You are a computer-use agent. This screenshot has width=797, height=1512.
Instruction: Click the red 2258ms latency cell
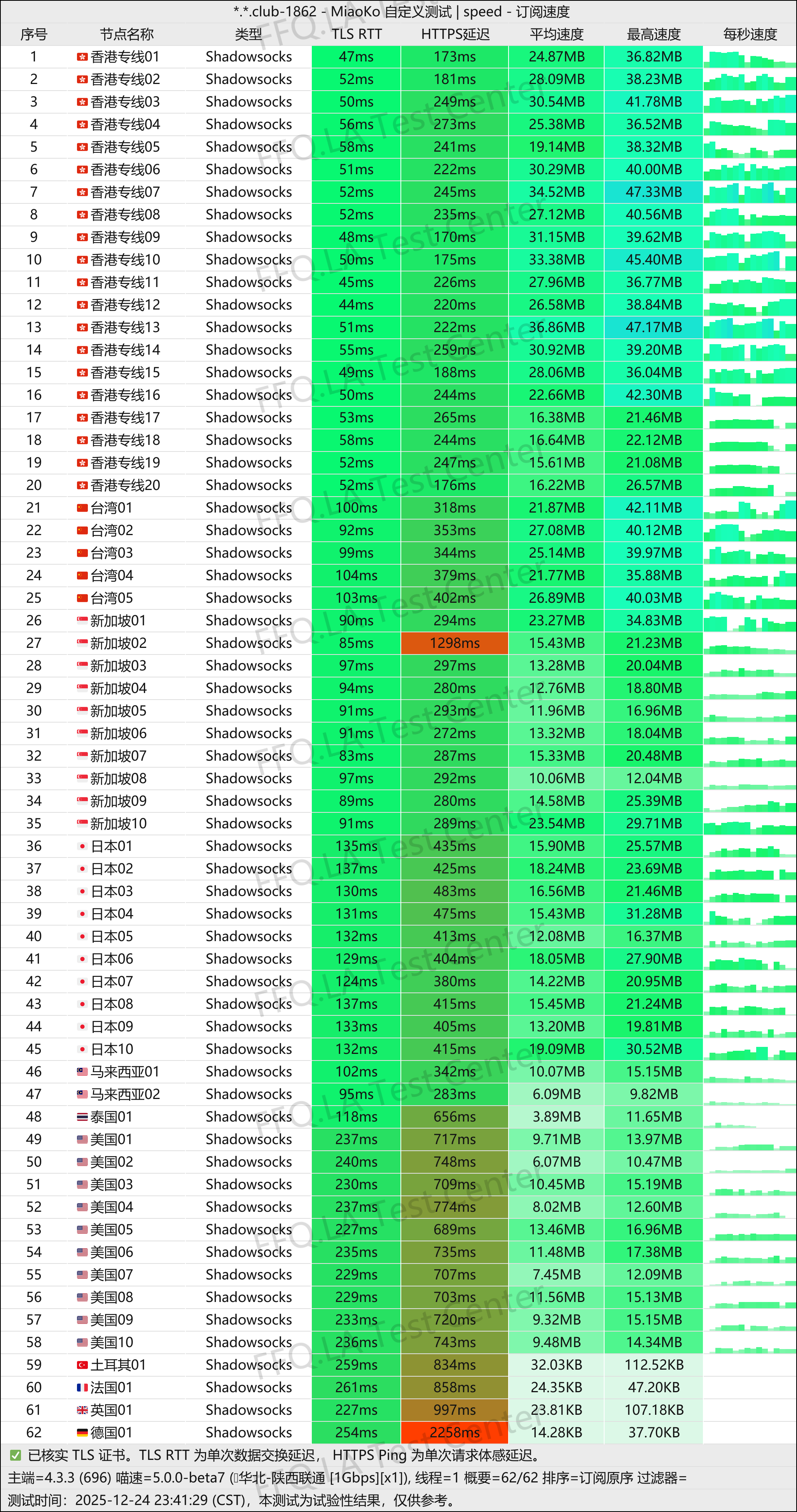[x=454, y=1432]
